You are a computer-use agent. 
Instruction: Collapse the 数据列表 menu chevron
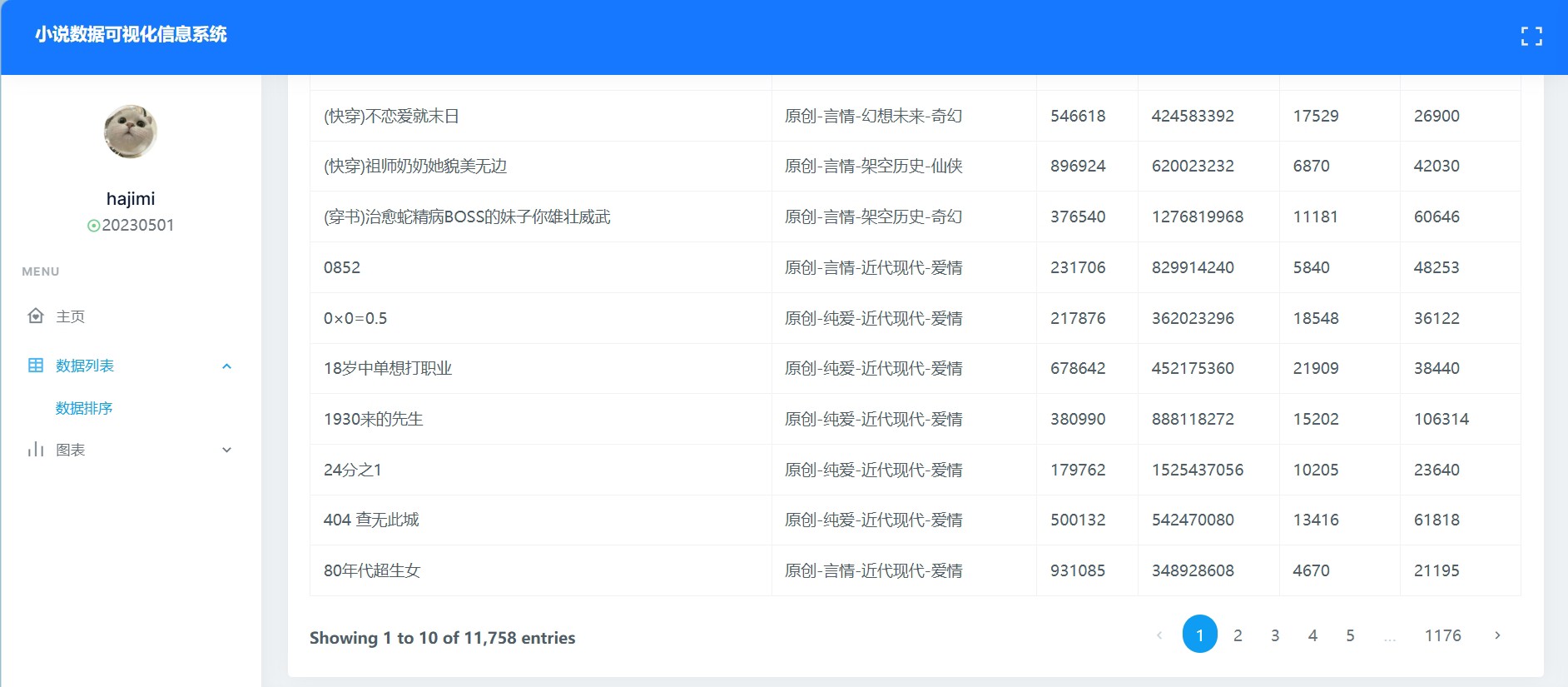[x=226, y=366]
